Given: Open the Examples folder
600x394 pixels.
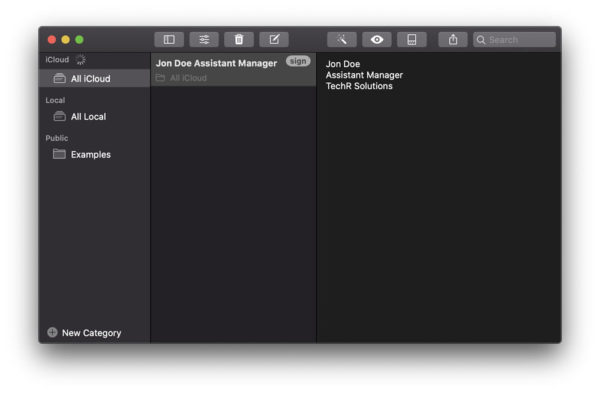Looking at the screenshot, I should [95, 154].
